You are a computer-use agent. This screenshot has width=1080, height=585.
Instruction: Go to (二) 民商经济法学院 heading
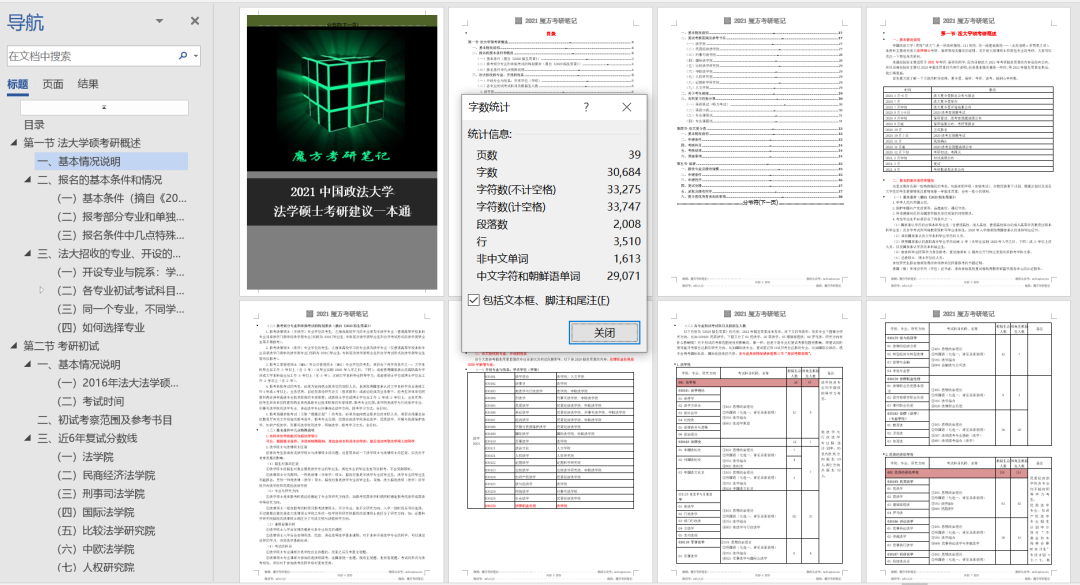click(105, 475)
